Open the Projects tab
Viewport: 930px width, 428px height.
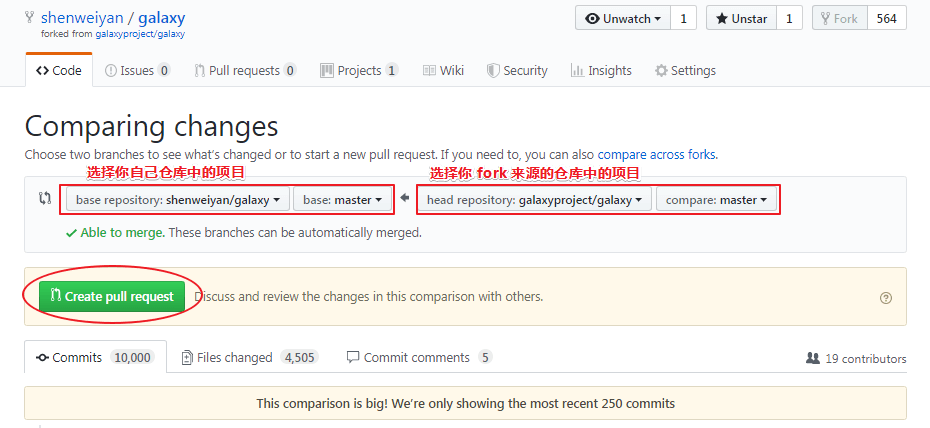click(x=359, y=71)
